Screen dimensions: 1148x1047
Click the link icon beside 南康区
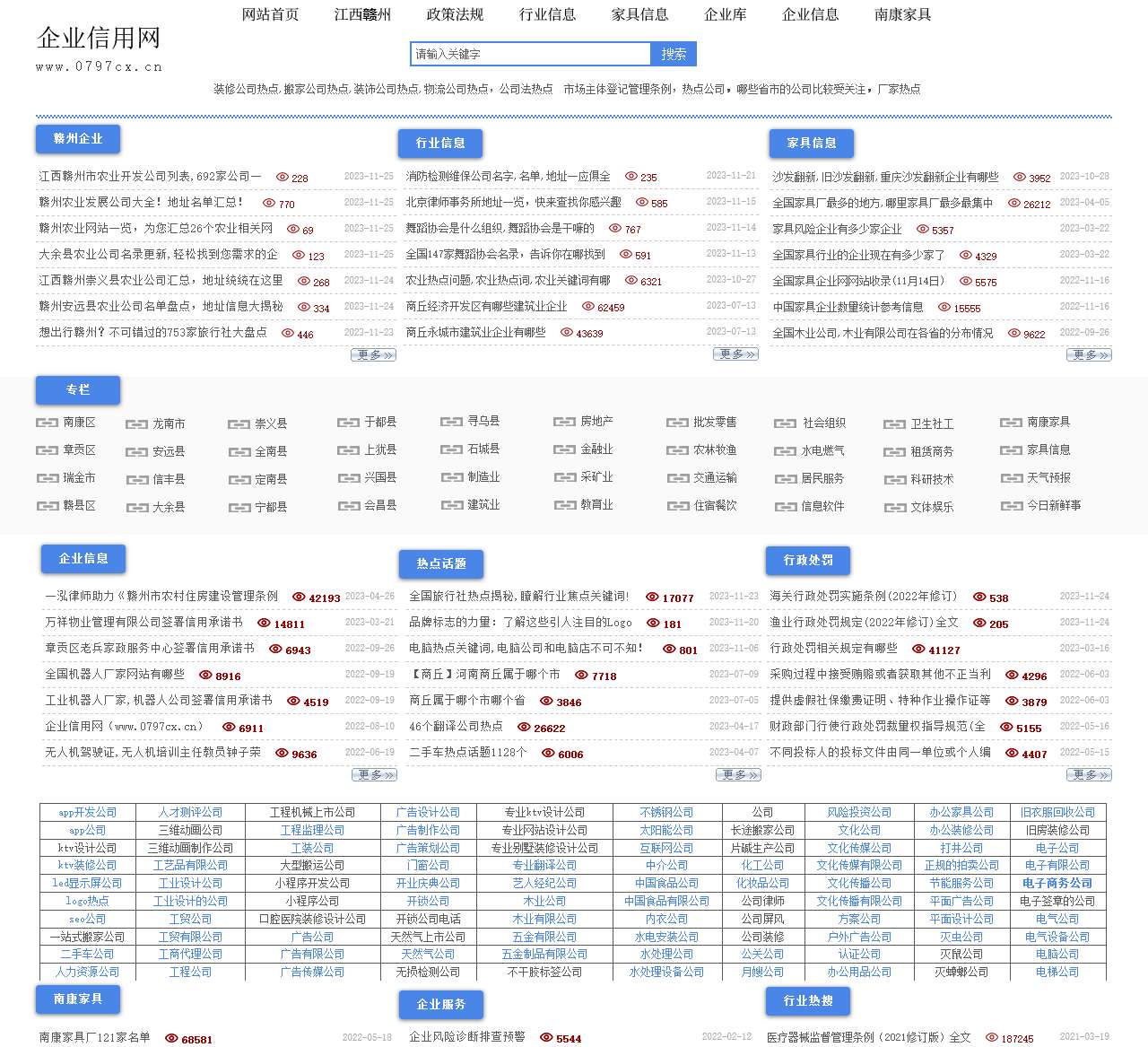47,423
